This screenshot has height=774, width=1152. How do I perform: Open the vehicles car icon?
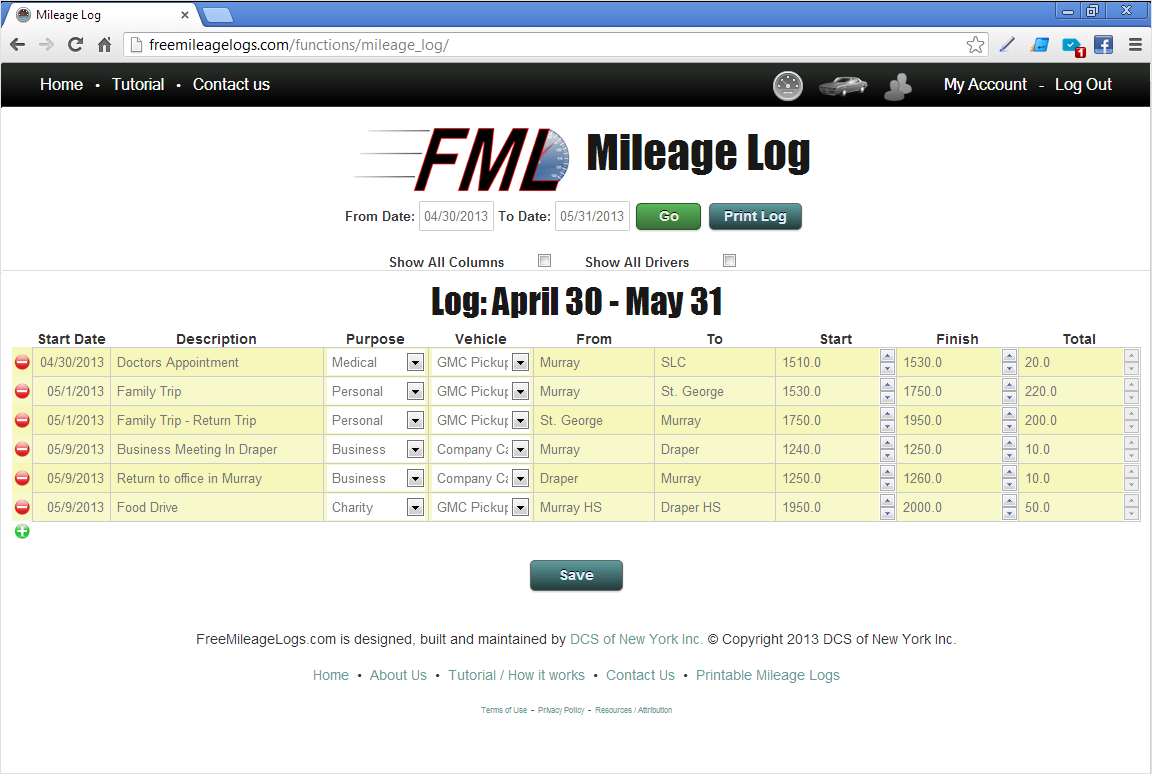[x=843, y=85]
